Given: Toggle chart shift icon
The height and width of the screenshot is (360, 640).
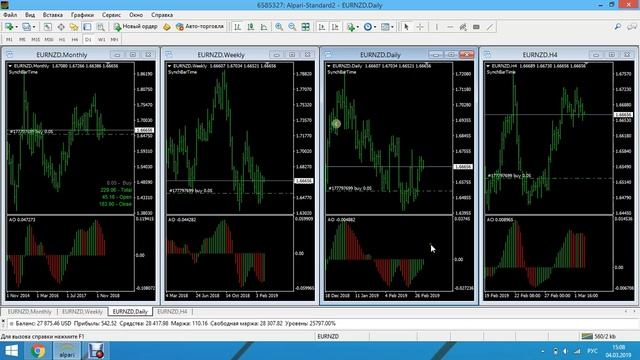Looking at the screenshot, I should pos(335,27).
